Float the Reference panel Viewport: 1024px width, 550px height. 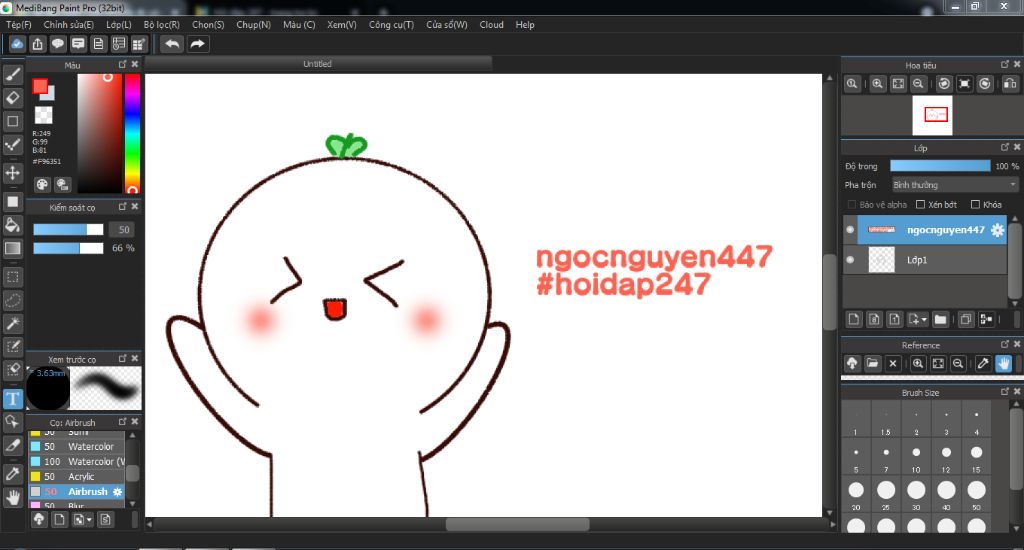1004,344
